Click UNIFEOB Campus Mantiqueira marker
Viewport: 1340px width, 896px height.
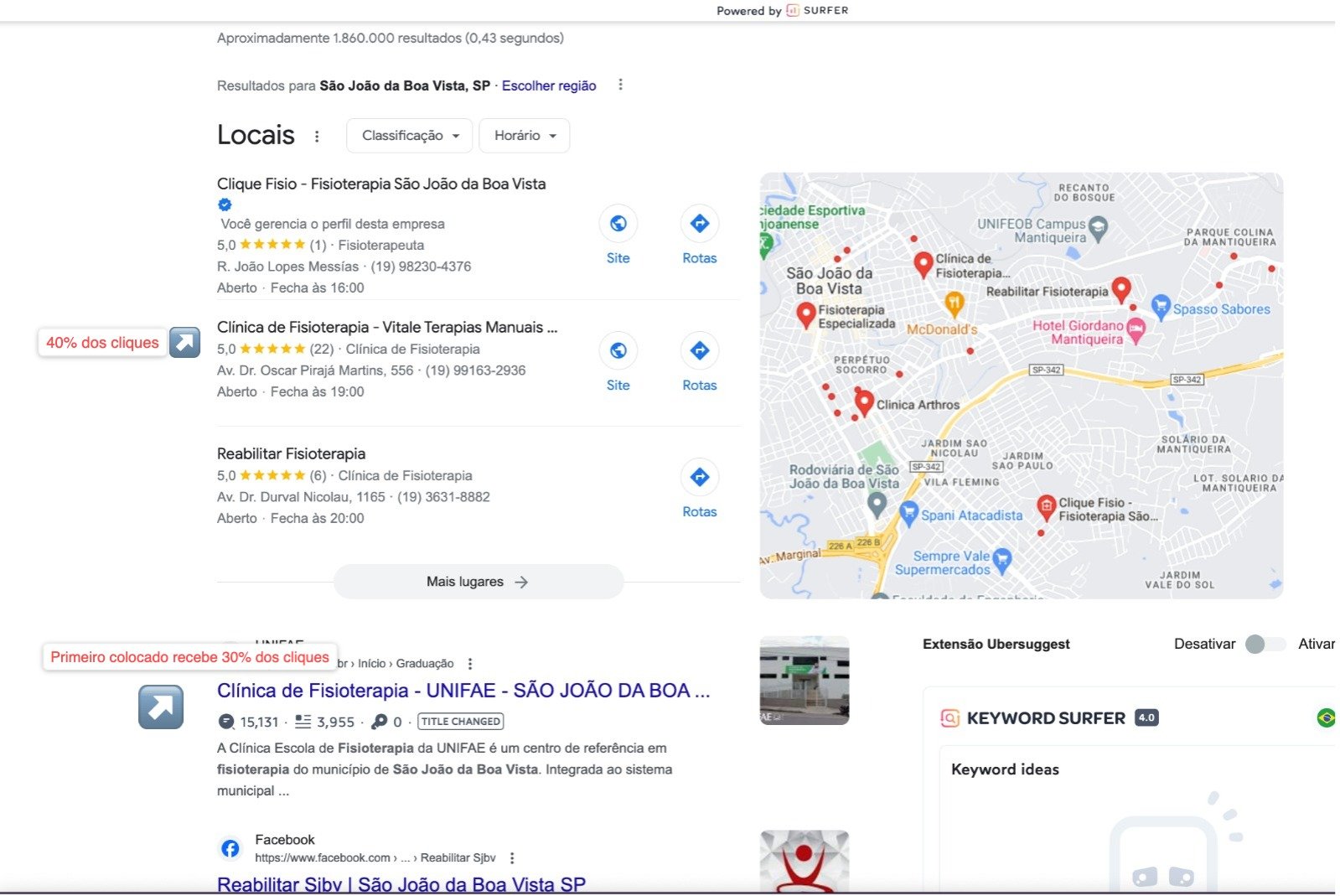click(1098, 228)
